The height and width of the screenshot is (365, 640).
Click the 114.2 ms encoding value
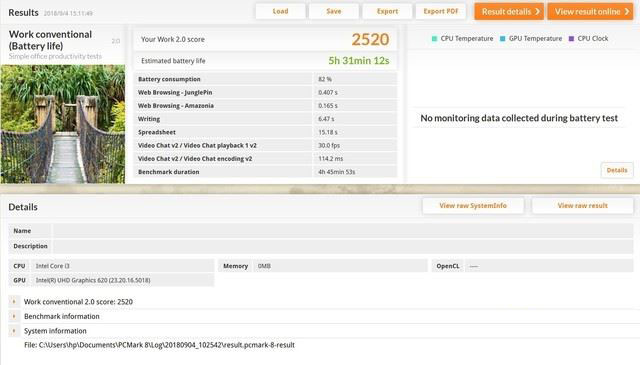pos(331,159)
